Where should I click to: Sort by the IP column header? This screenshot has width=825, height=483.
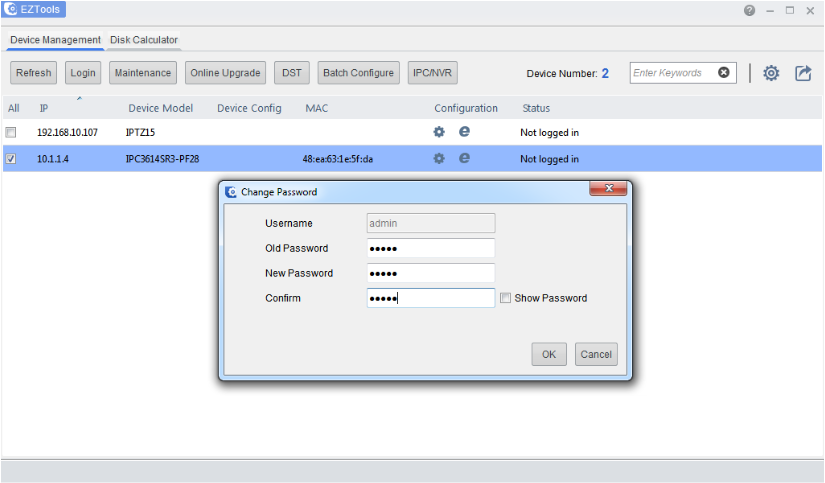pyautogui.click(x=44, y=108)
